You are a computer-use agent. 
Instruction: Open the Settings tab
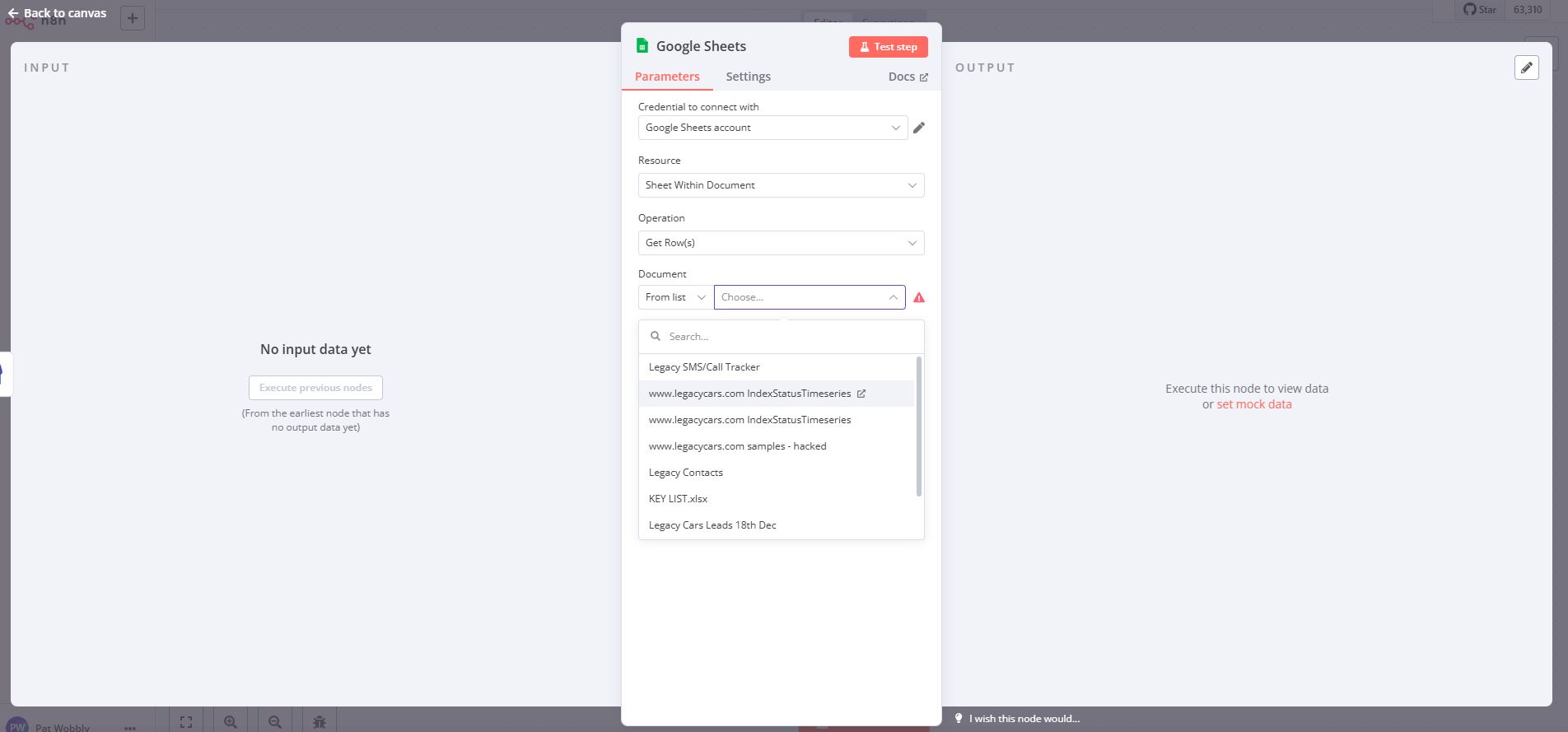(x=748, y=77)
